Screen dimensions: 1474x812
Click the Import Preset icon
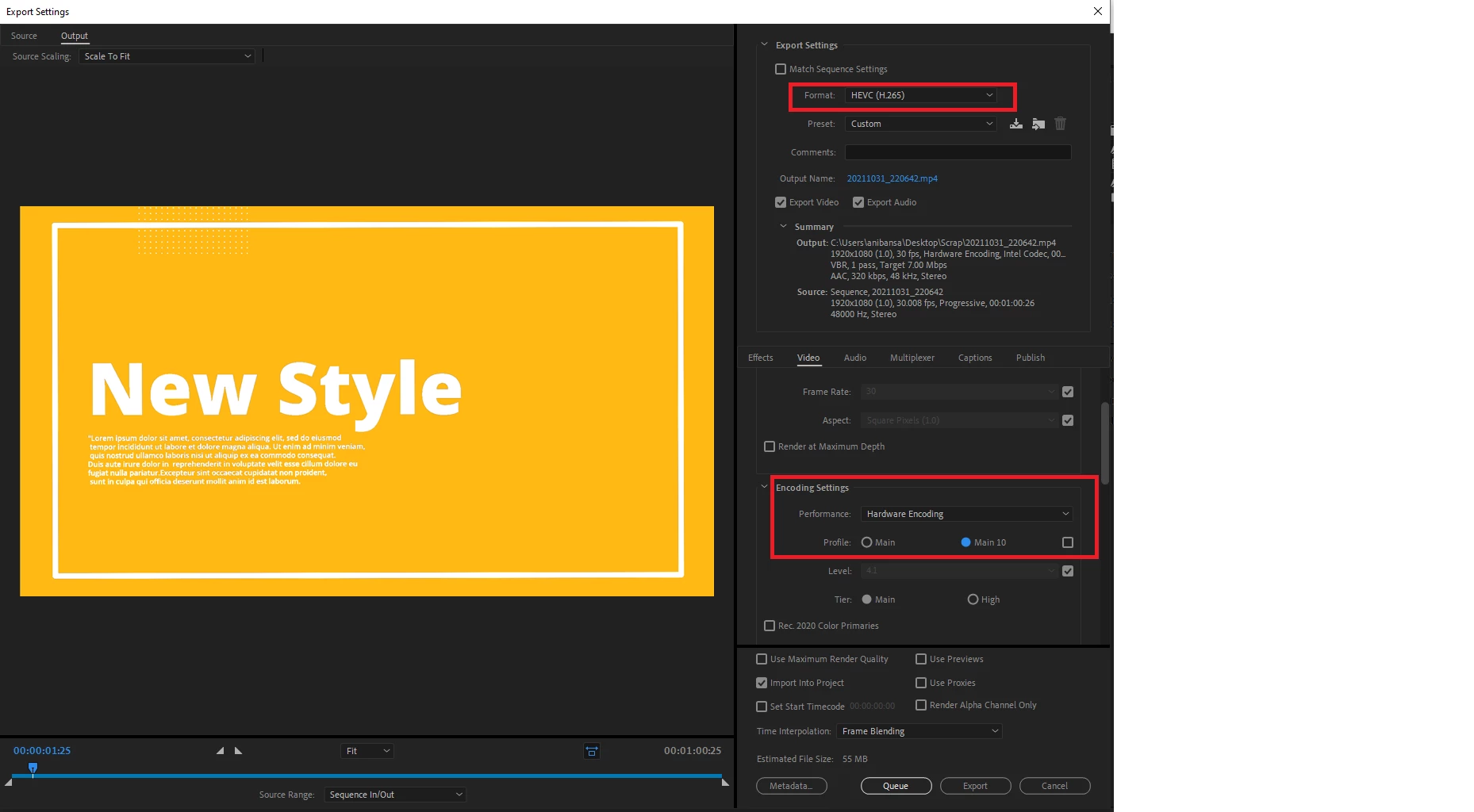(1038, 124)
